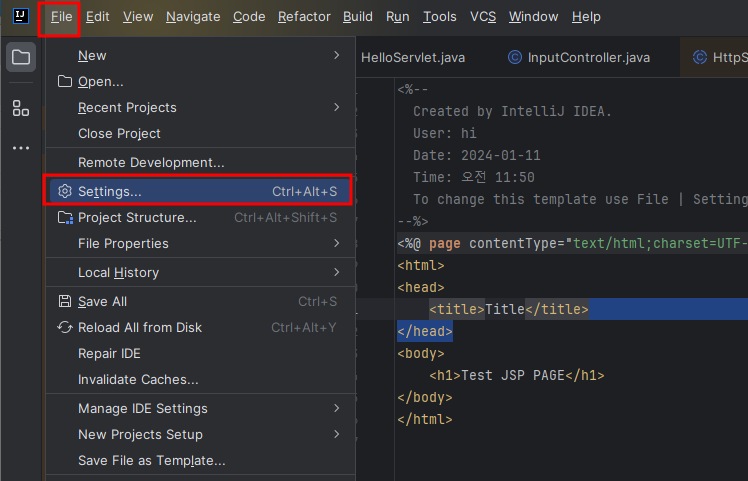Click the Reload All from Disk arrows icon
The height and width of the screenshot is (481, 748).
[x=65, y=327]
